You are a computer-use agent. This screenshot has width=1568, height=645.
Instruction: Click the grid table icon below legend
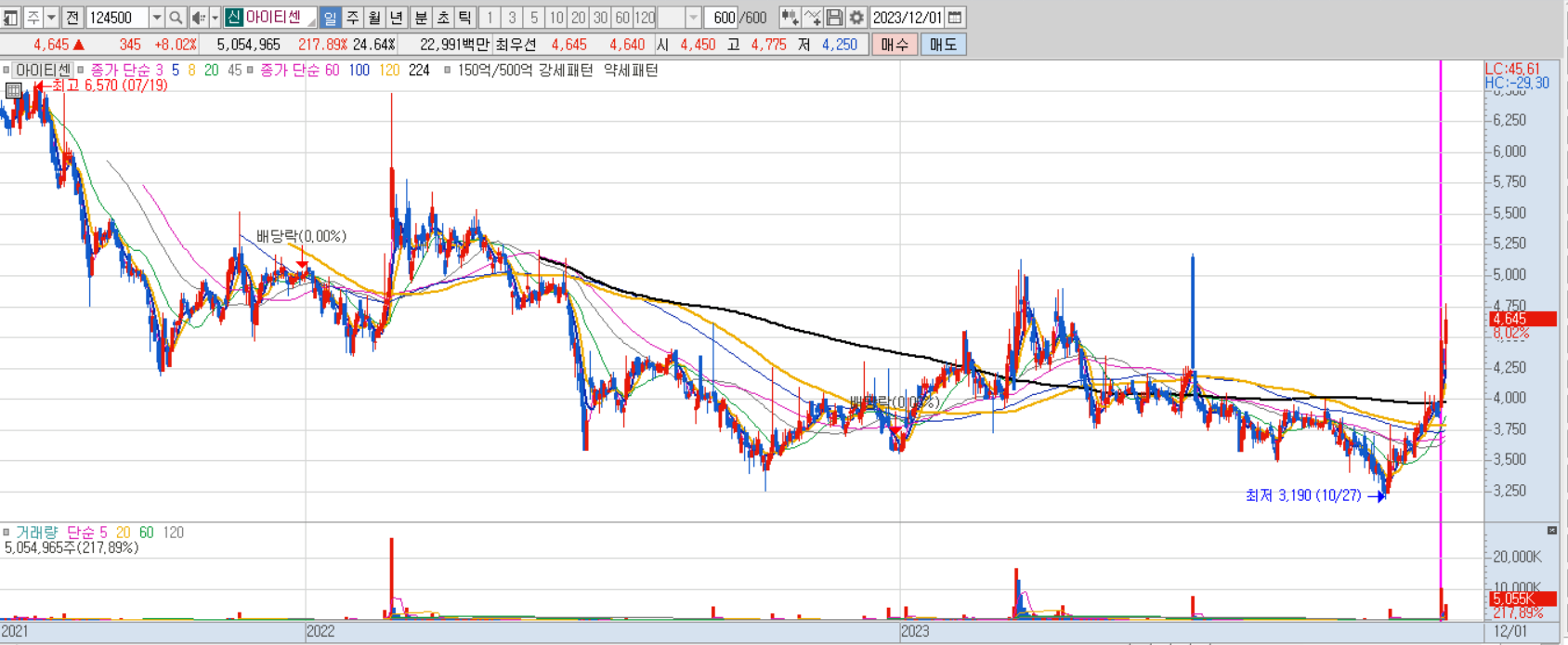(13, 90)
